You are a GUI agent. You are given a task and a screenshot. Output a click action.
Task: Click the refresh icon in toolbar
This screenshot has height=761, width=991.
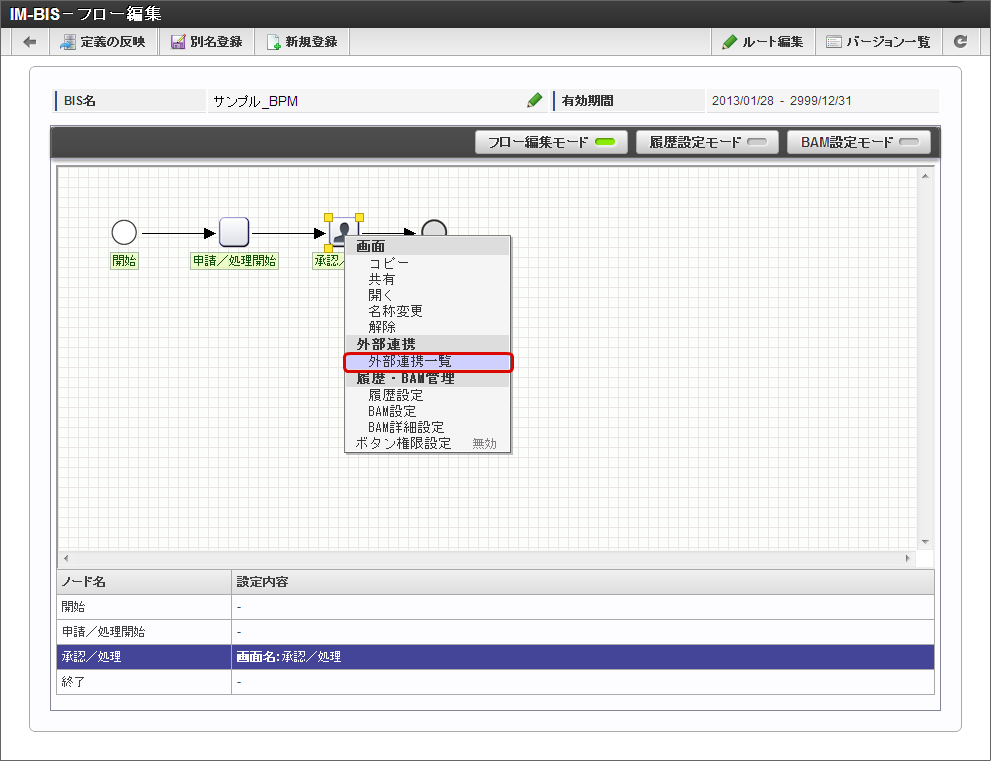point(961,42)
